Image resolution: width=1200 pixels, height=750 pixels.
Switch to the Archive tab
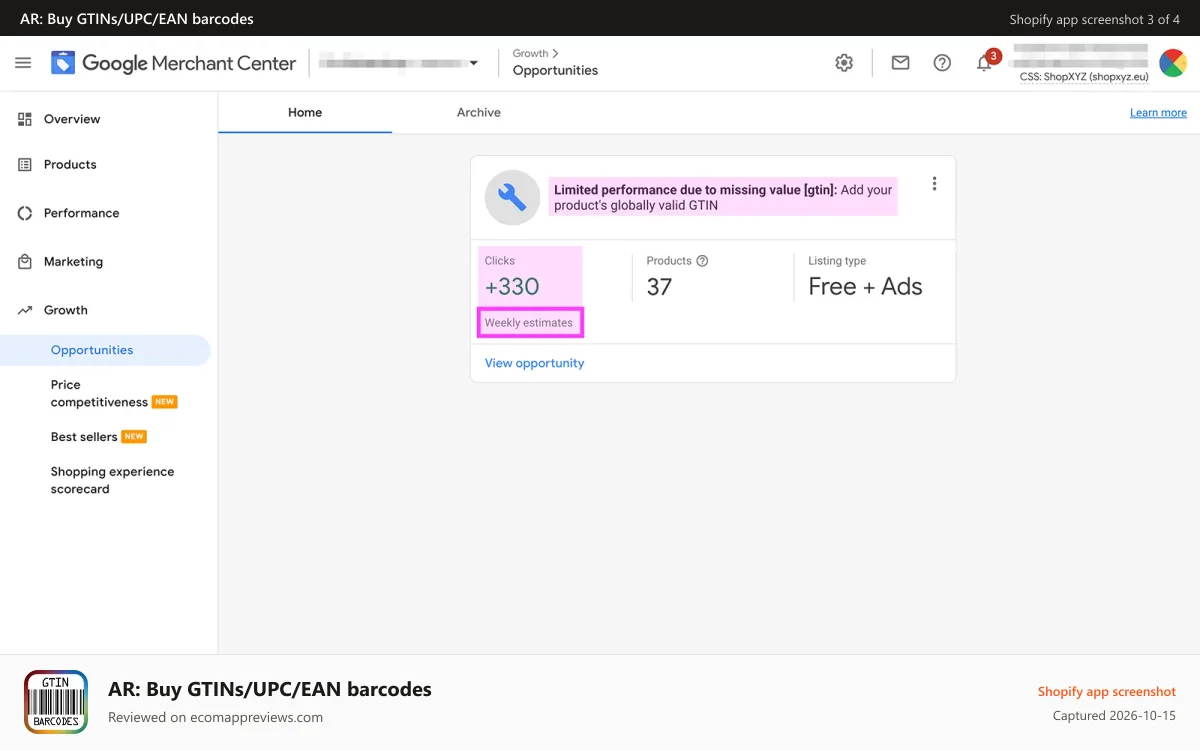click(x=479, y=113)
